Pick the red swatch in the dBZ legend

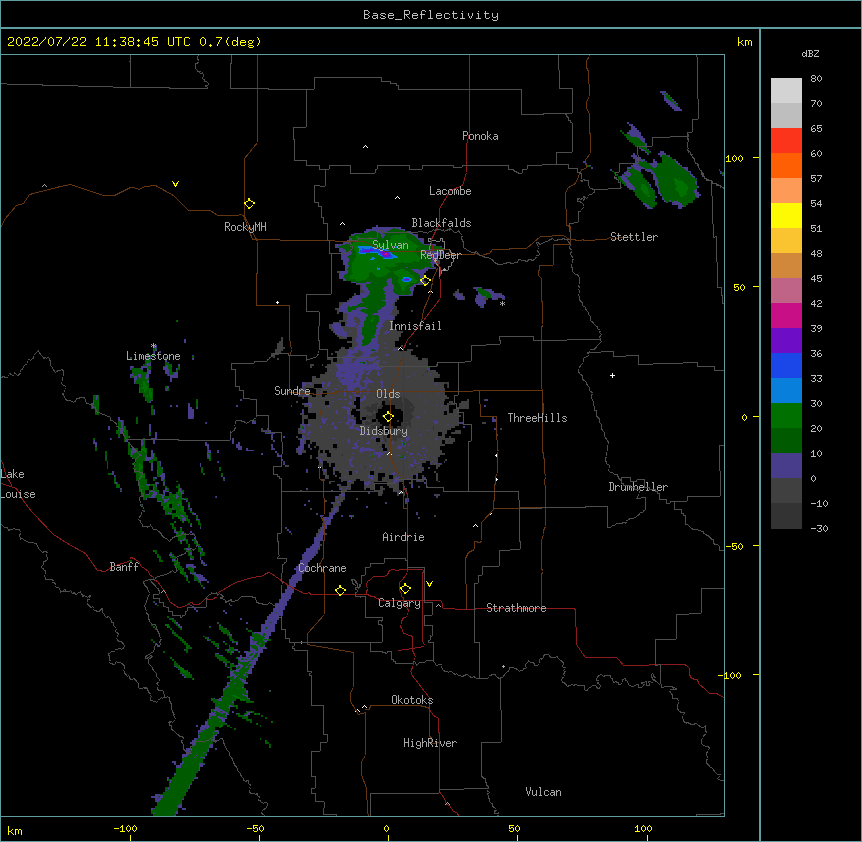click(786, 141)
